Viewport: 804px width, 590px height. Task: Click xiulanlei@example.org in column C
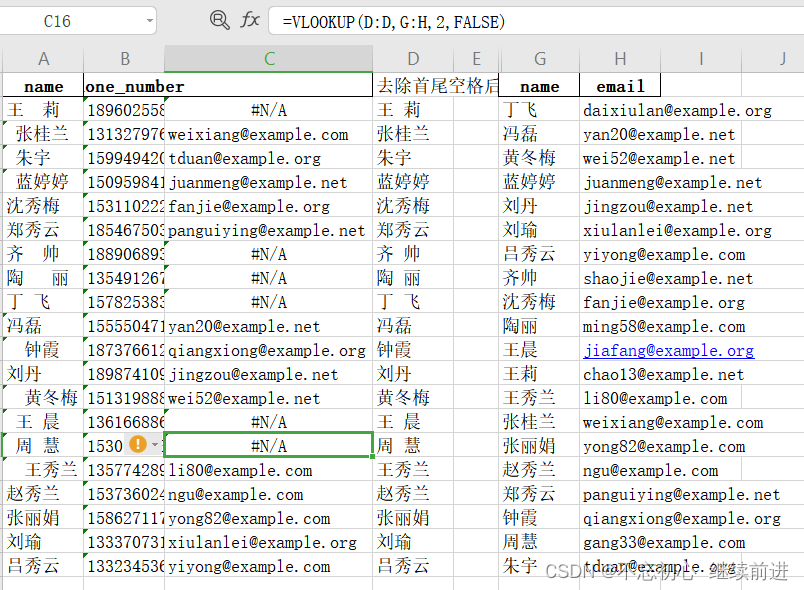(269, 543)
